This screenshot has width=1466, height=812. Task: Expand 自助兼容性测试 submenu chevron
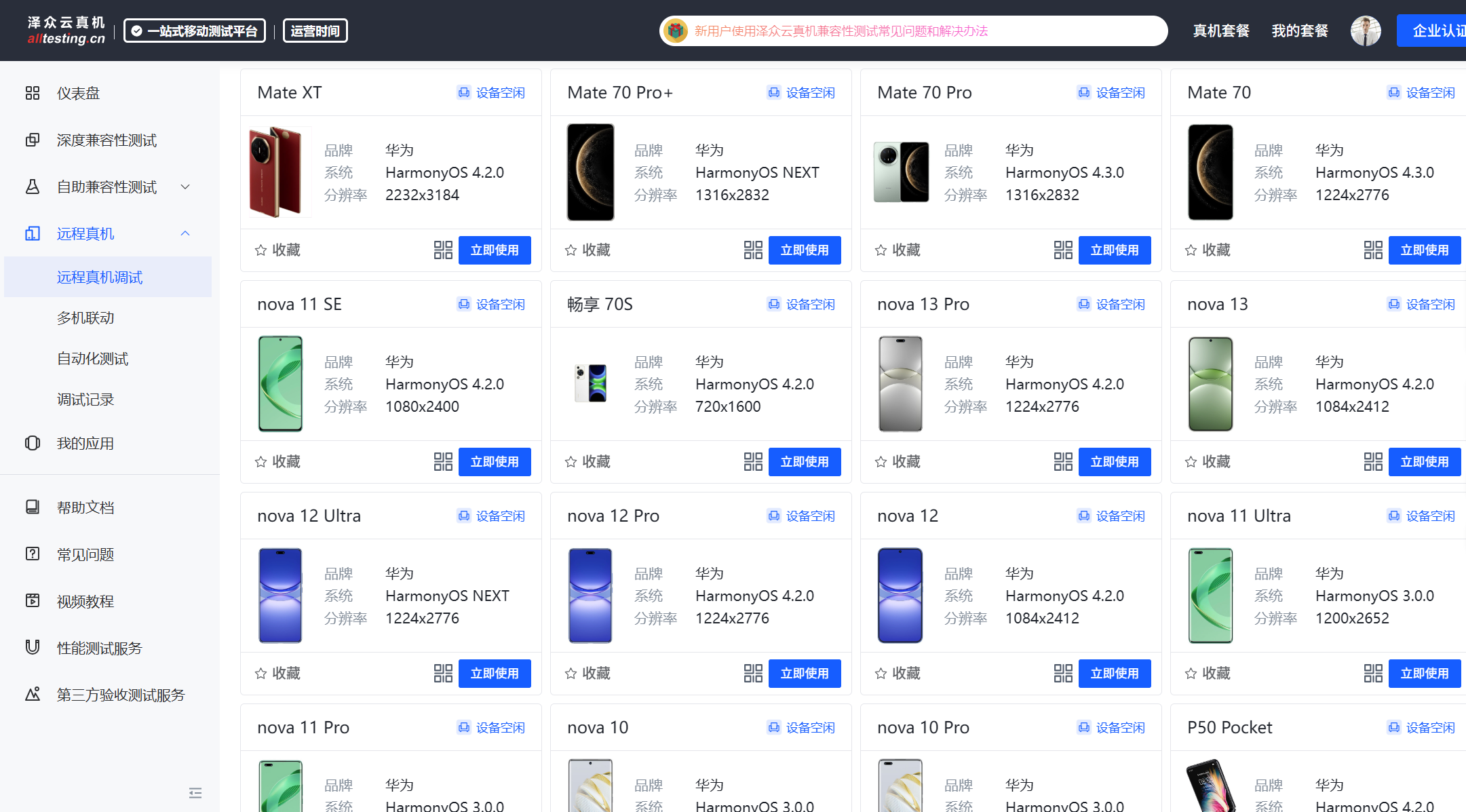point(185,187)
